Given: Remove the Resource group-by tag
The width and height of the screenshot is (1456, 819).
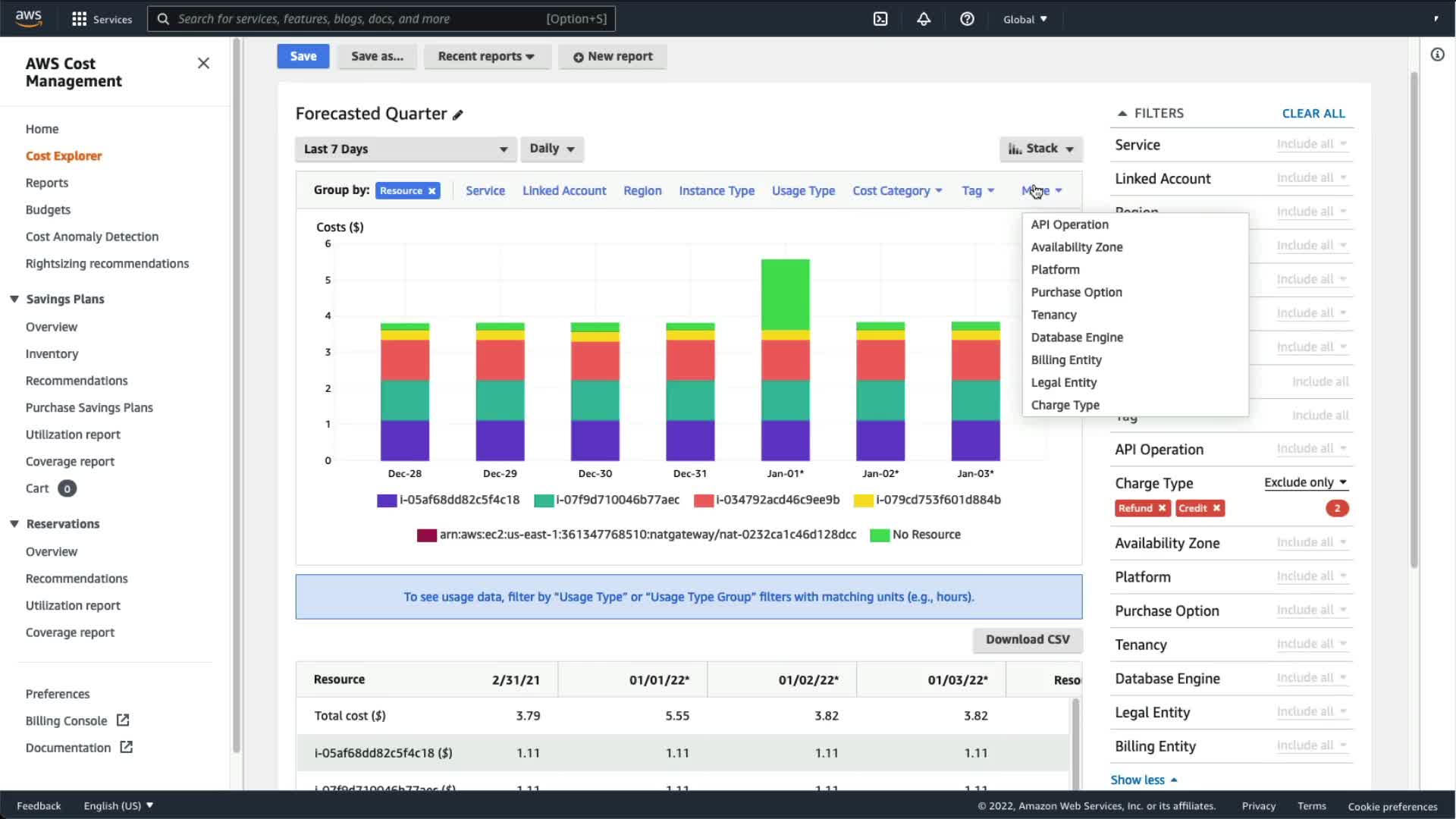Looking at the screenshot, I should pos(432,191).
